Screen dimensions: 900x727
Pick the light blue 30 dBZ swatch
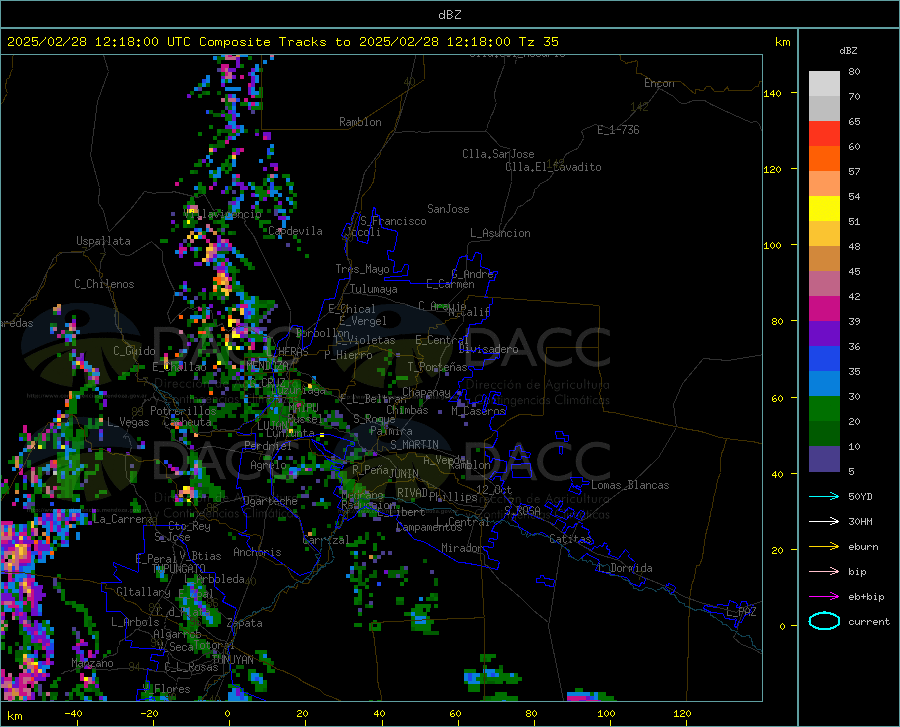[x=824, y=384]
